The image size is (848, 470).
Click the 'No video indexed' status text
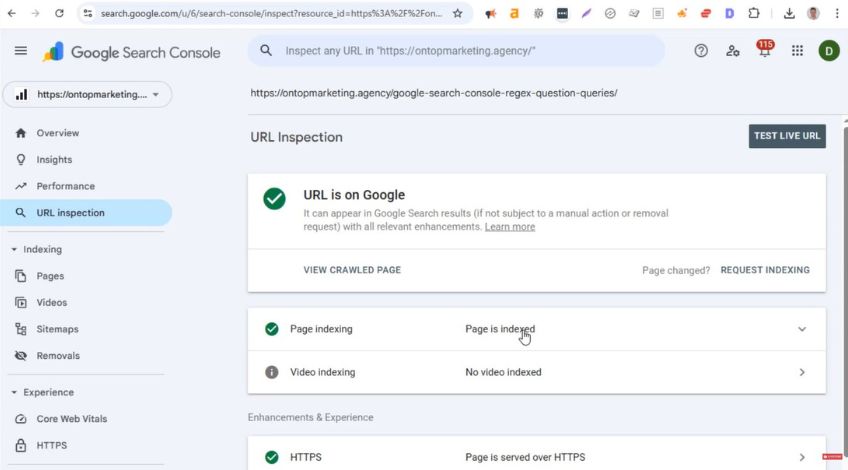[x=503, y=372]
